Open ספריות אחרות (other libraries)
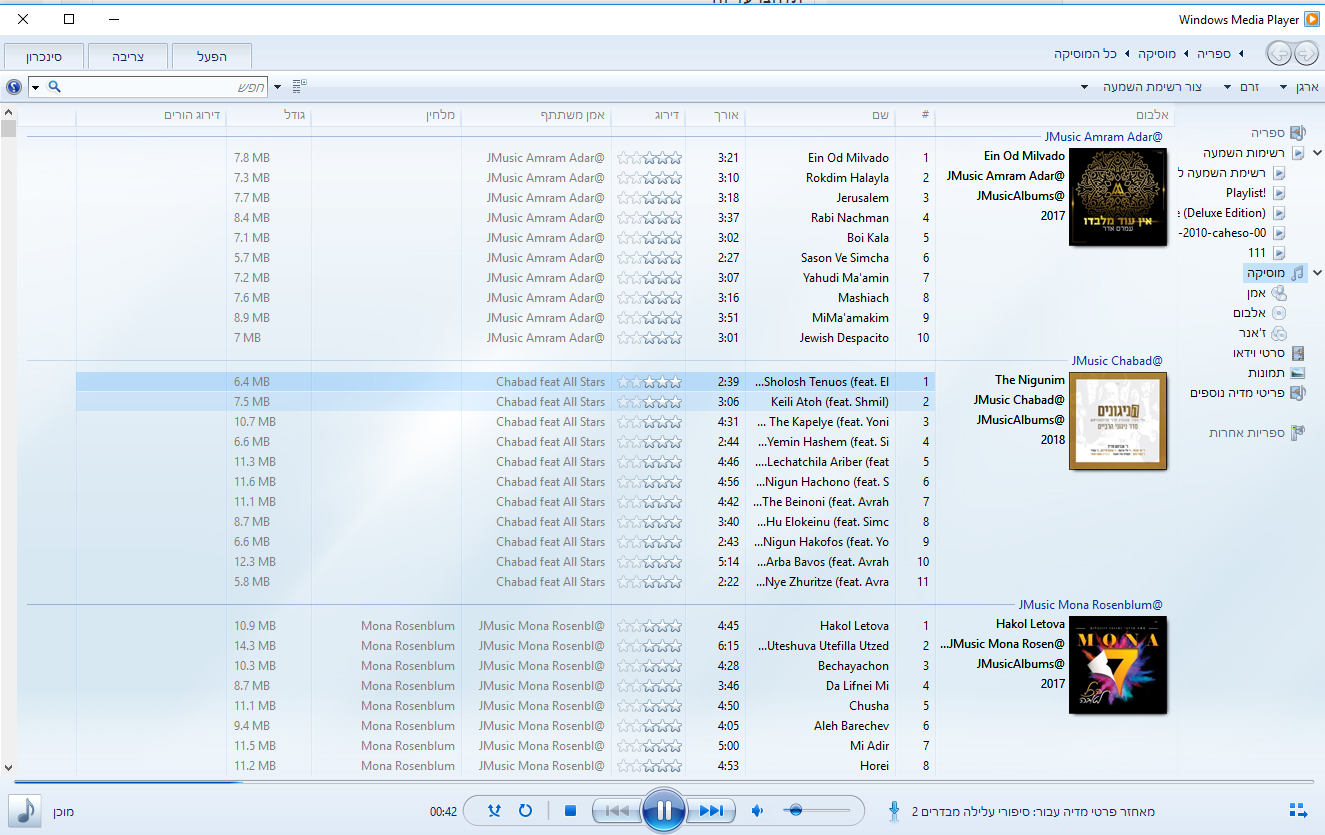This screenshot has width=1325, height=835. tap(1257, 433)
